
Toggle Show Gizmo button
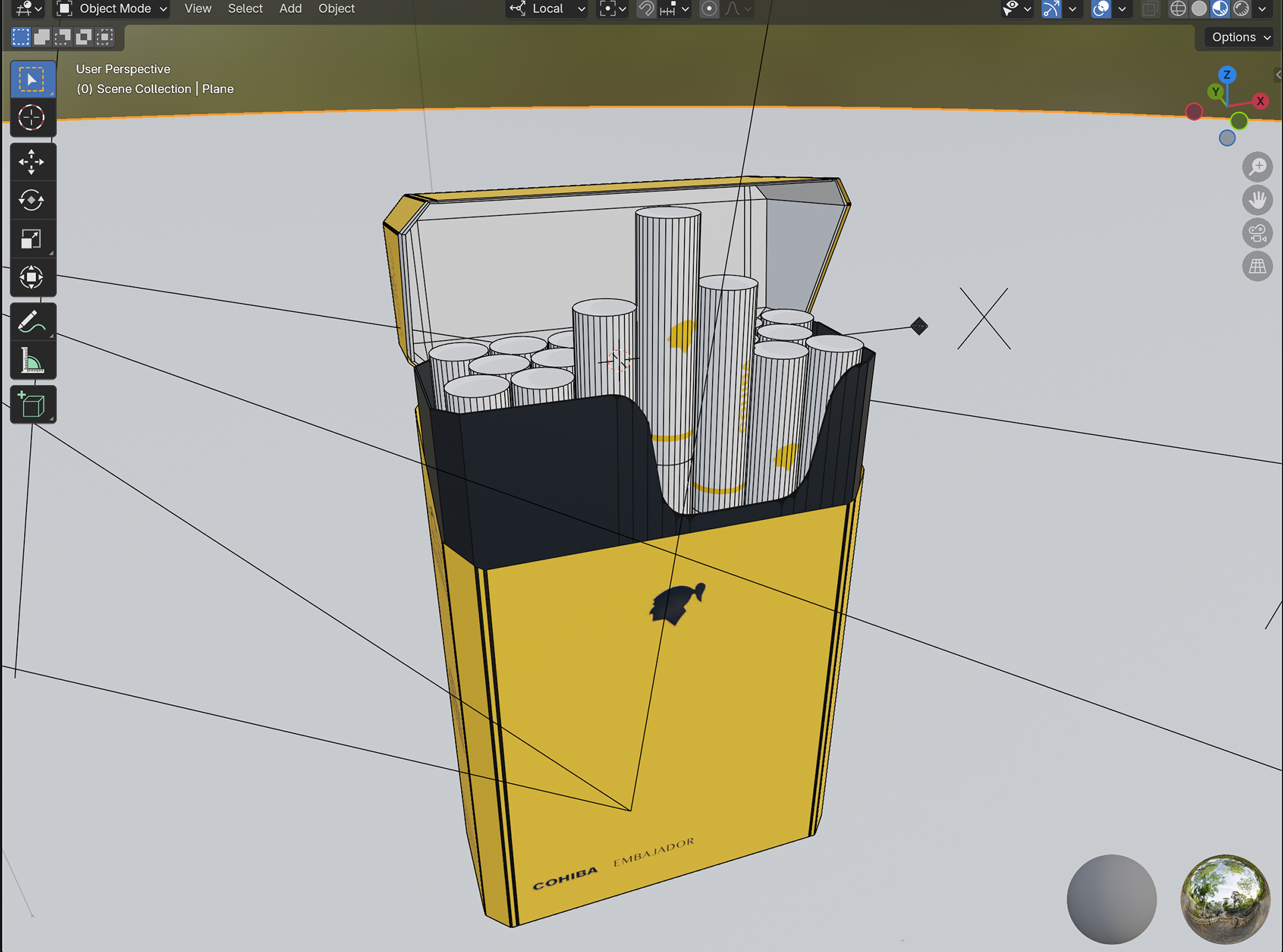[1052, 9]
